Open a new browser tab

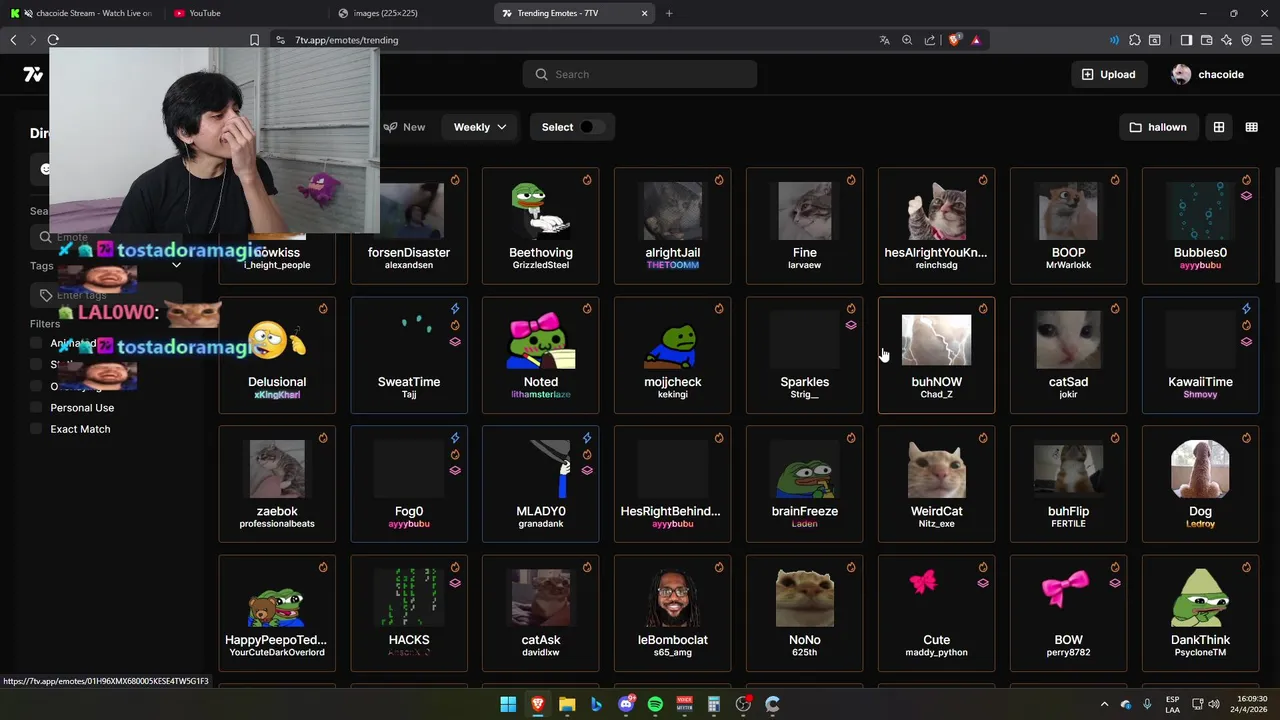tap(669, 13)
